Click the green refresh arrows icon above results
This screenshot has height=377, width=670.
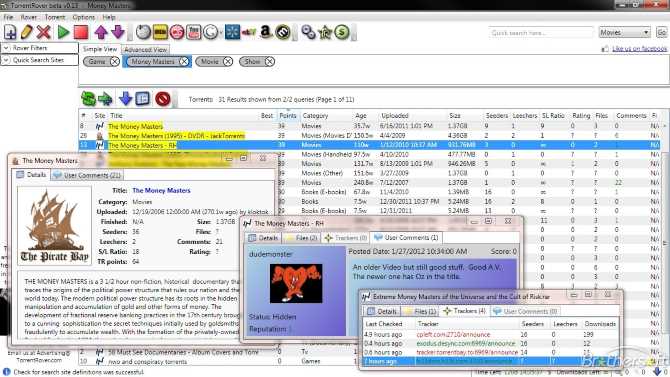88,99
